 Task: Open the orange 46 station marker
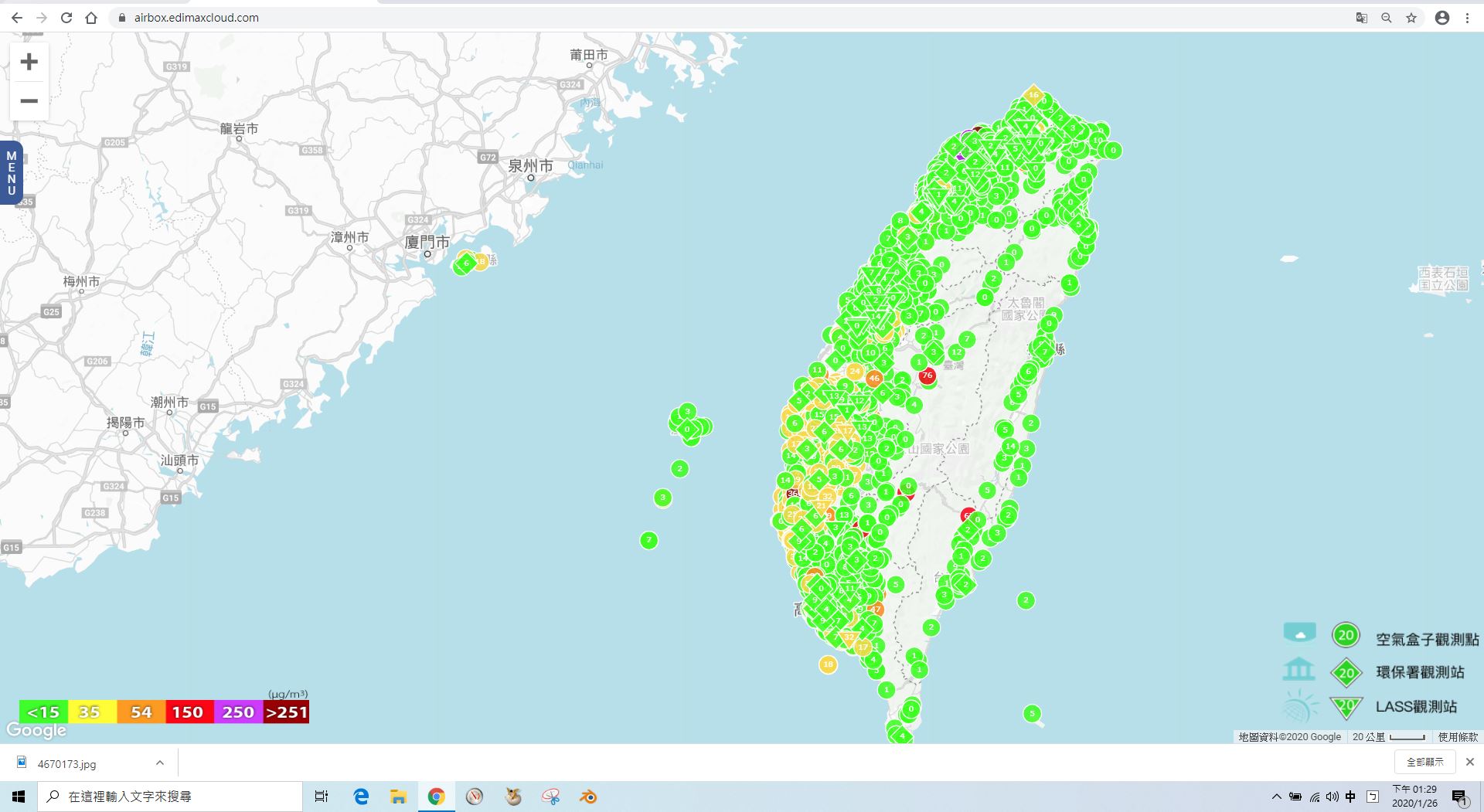874,379
